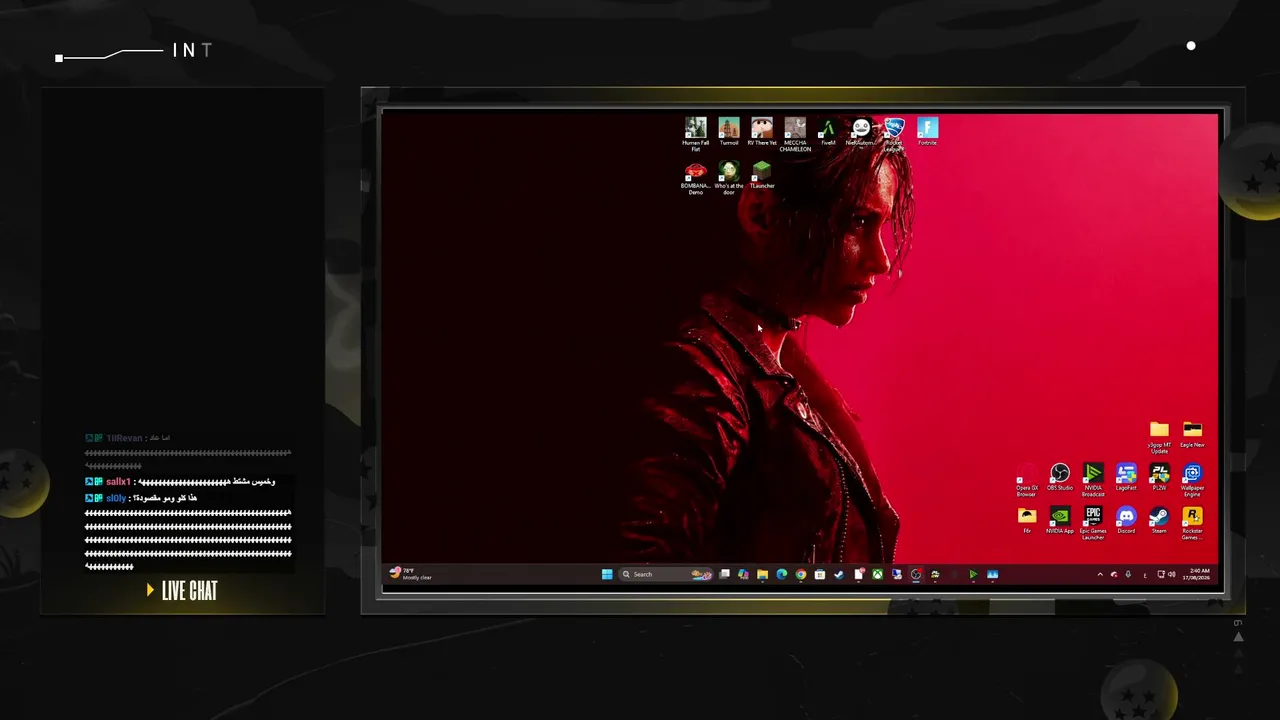The height and width of the screenshot is (720, 1280).
Task: Open the TLauncher Minecraft shortcut
Action: (x=762, y=174)
